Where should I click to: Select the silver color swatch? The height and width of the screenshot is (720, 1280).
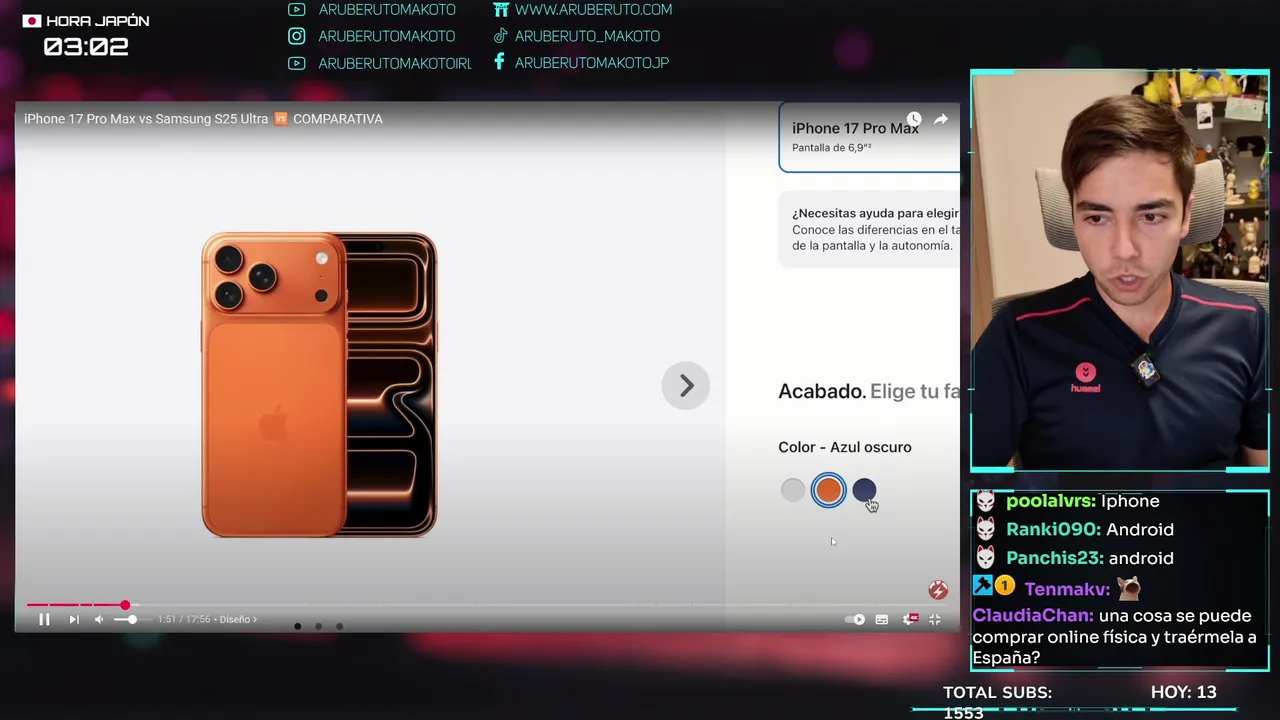[792, 490]
